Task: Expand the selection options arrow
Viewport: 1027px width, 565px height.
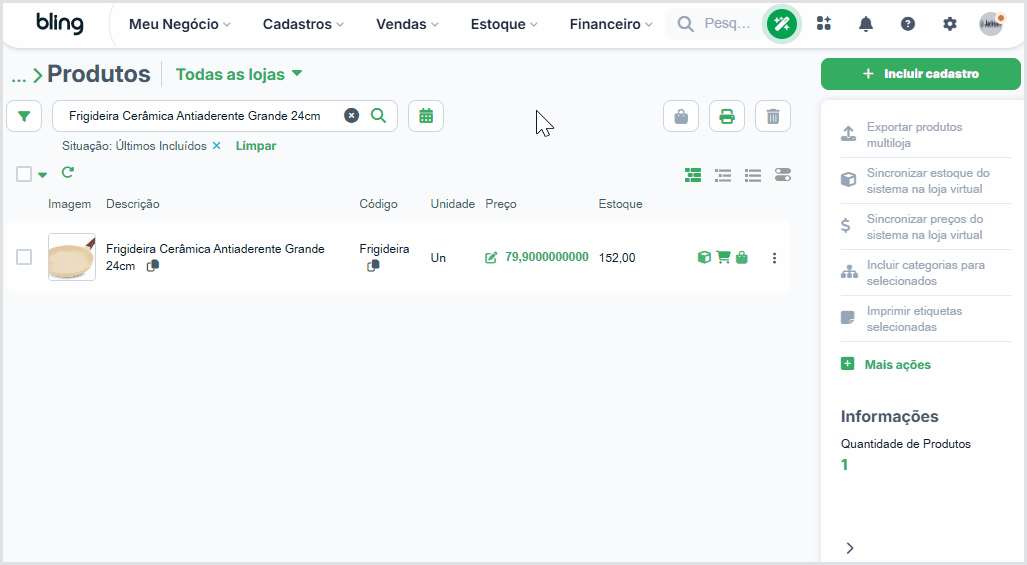Action: [43, 175]
